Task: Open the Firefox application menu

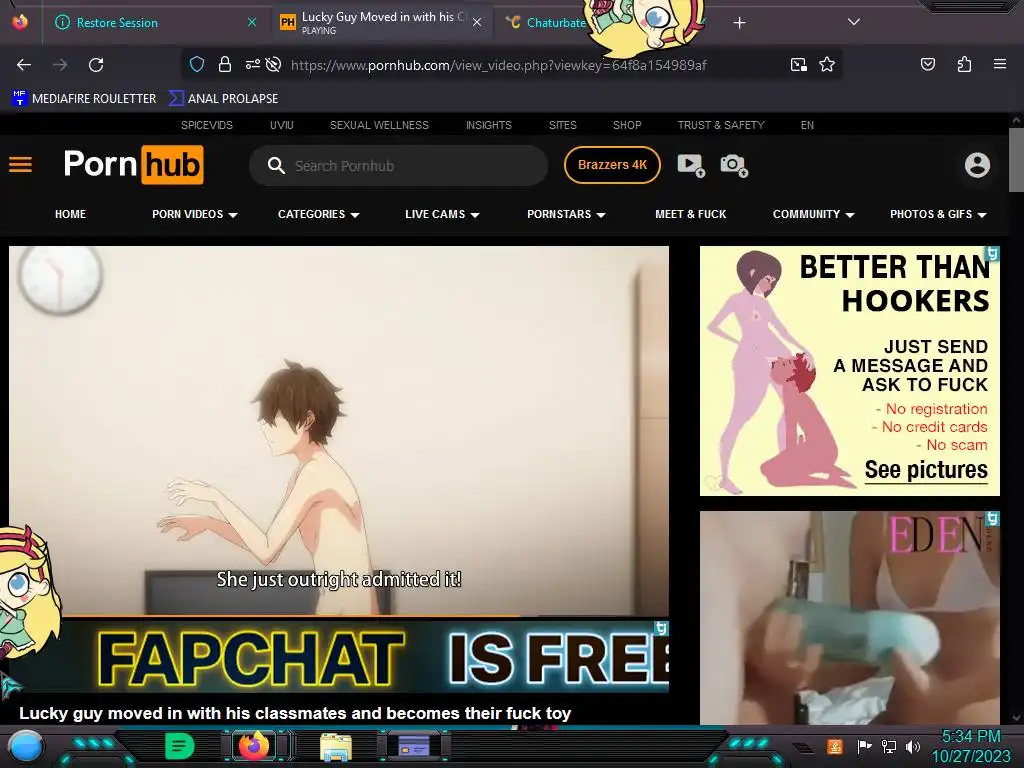Action: [x=999, y=64]
